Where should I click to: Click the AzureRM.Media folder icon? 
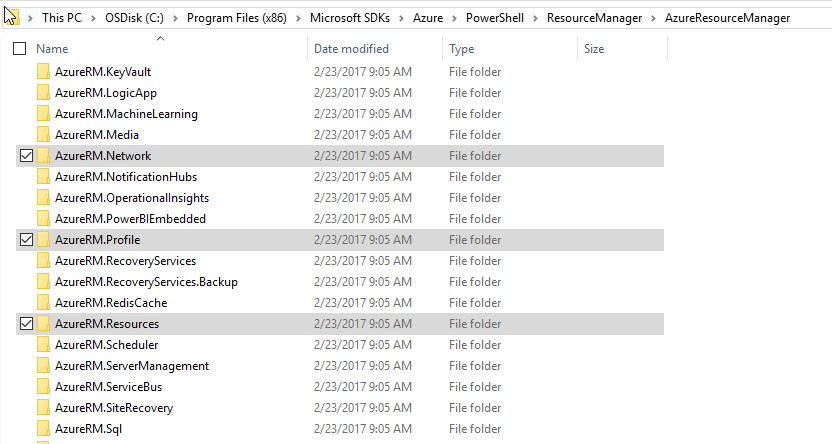click(x=43, y=135)
